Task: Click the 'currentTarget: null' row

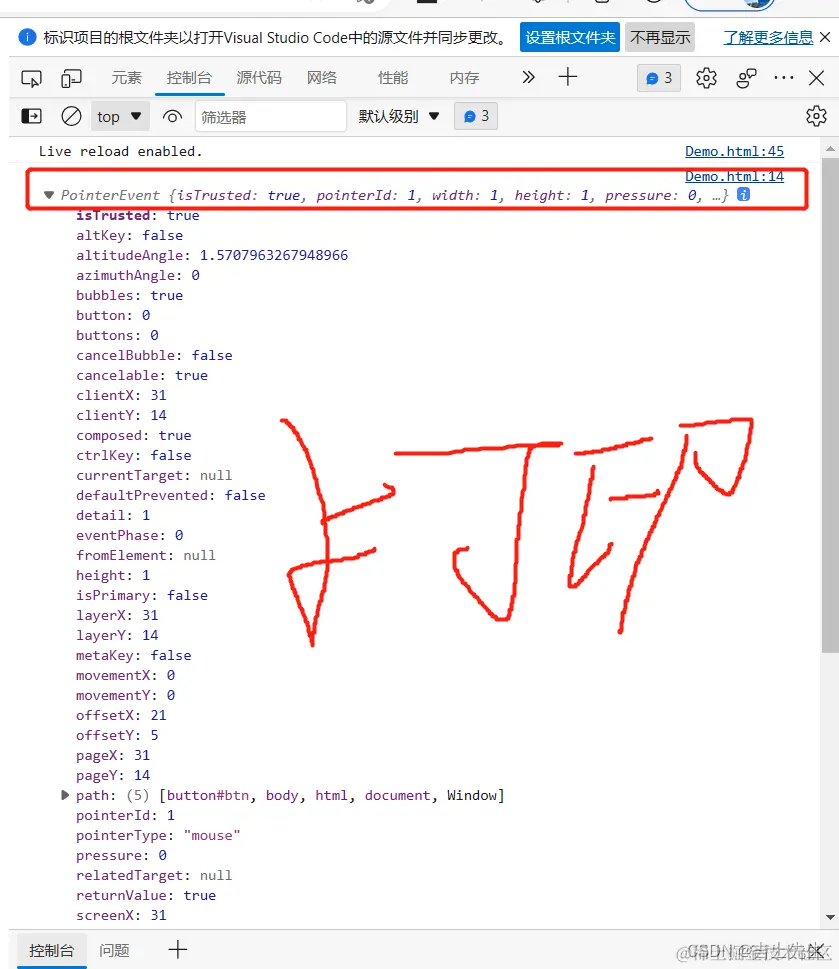Action: [x=154, y=475]
